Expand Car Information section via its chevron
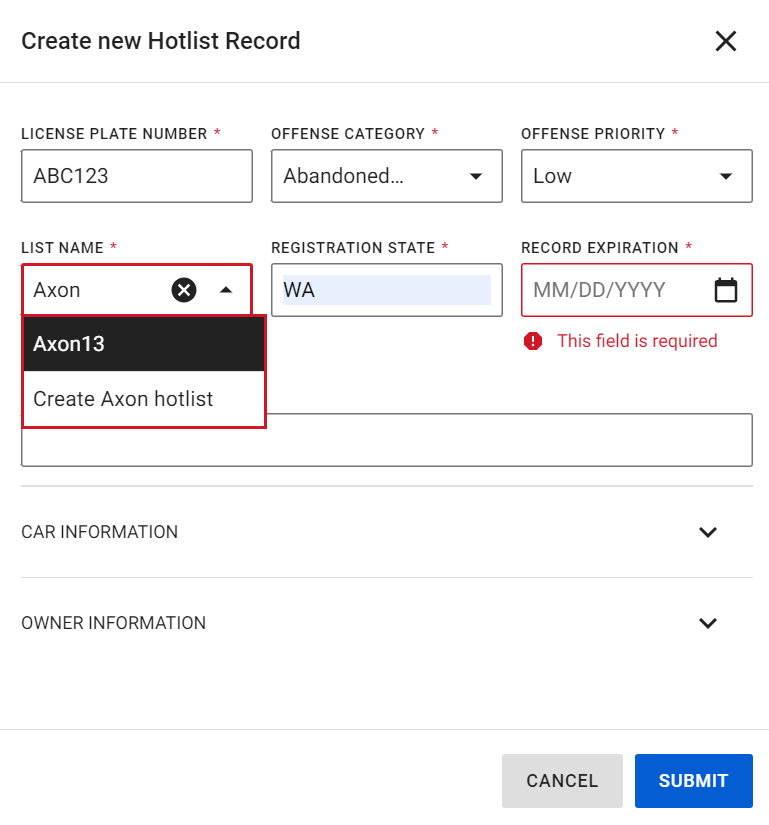Screen dimensions: 769x825 tap(708, 532)
